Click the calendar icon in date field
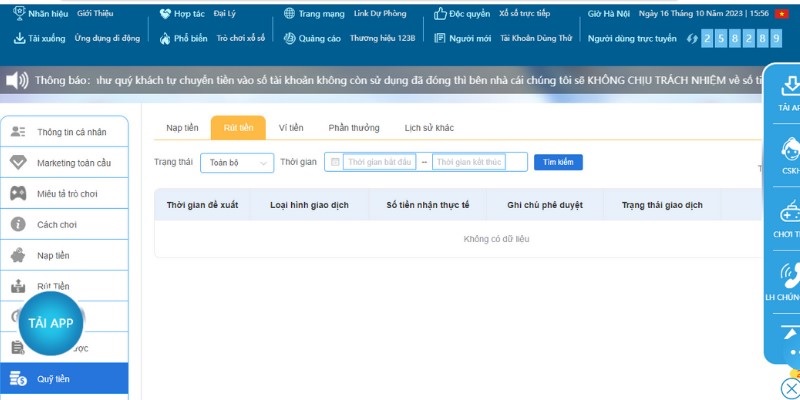This screenshot has height=400, width=800. (x=335, y=162)
